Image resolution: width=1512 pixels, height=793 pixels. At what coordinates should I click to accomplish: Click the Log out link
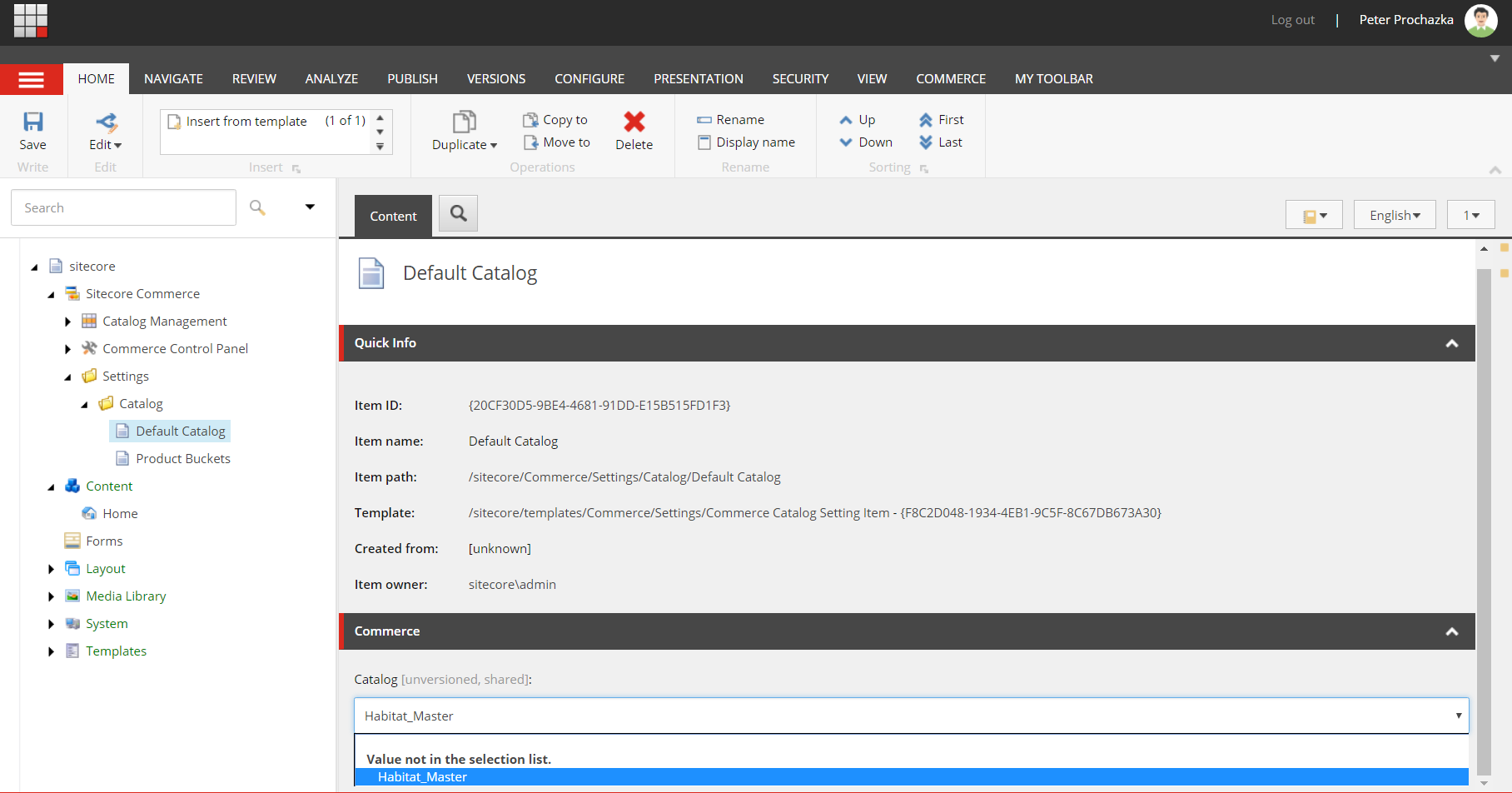pyautogui.click(x=1292, y=20)
